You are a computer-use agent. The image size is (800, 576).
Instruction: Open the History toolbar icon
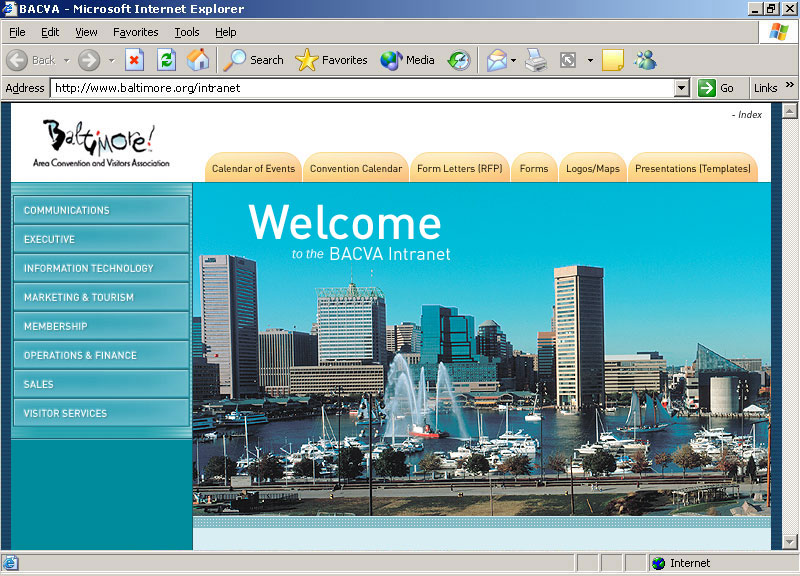point(458,60)
